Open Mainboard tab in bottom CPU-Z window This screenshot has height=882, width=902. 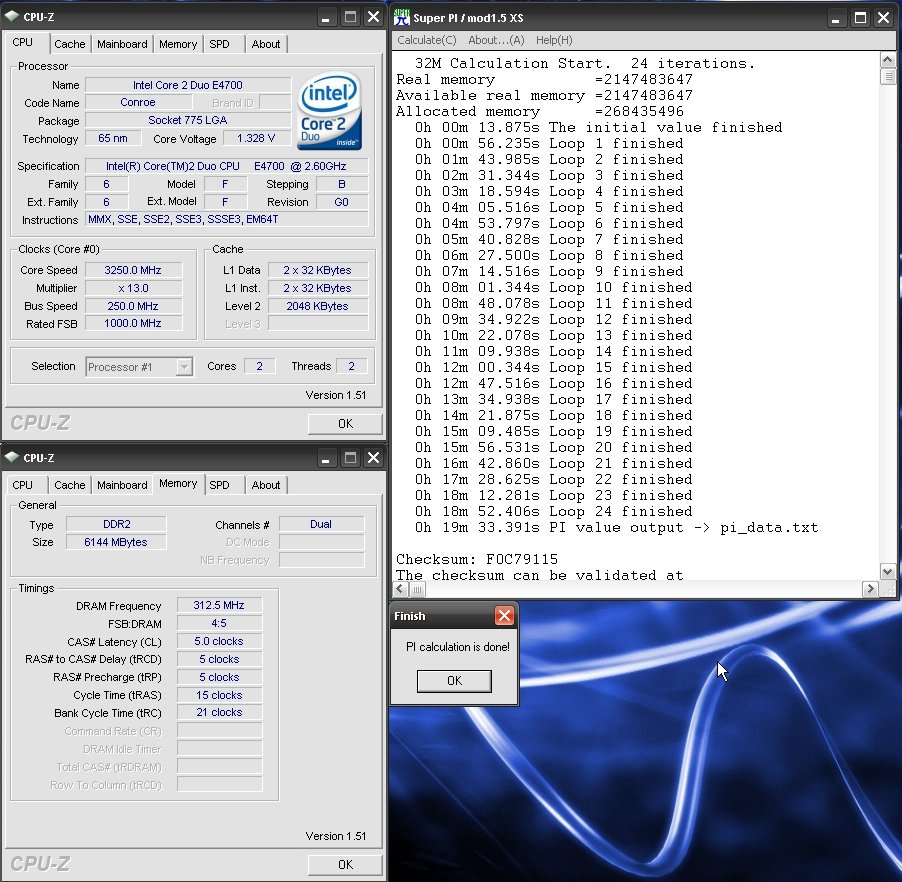point(122,485)
